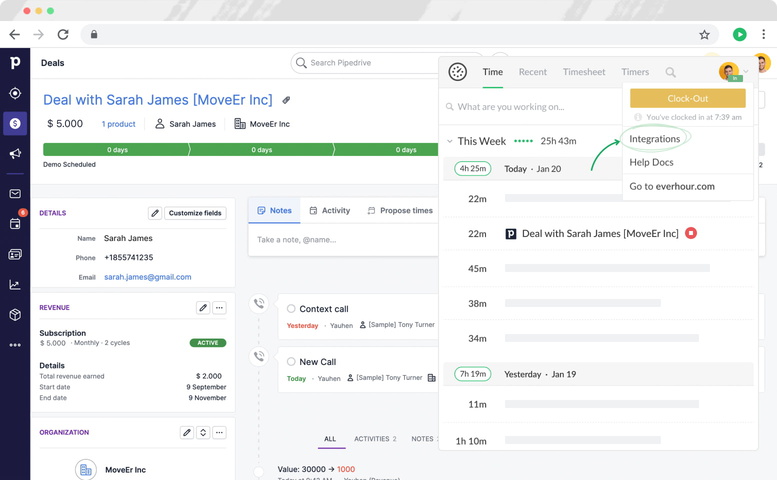Click Take a note text area
This screenshot has height=480, width=777.
coord(343,240)
